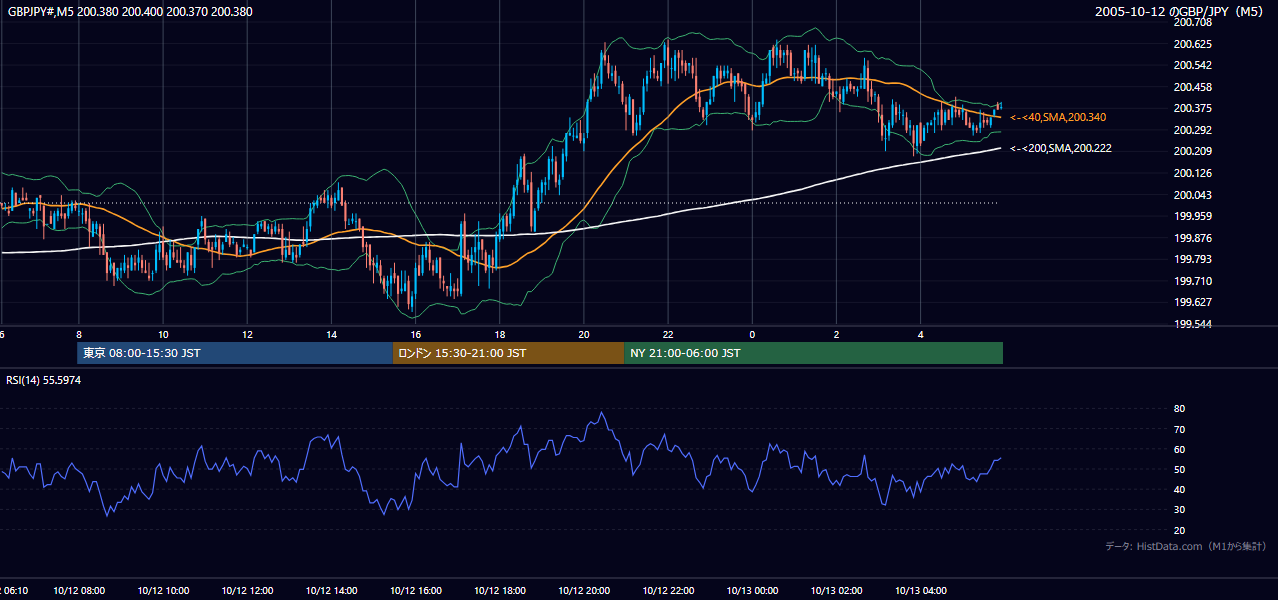Click price axis label 199.710

pos(1193,281)
